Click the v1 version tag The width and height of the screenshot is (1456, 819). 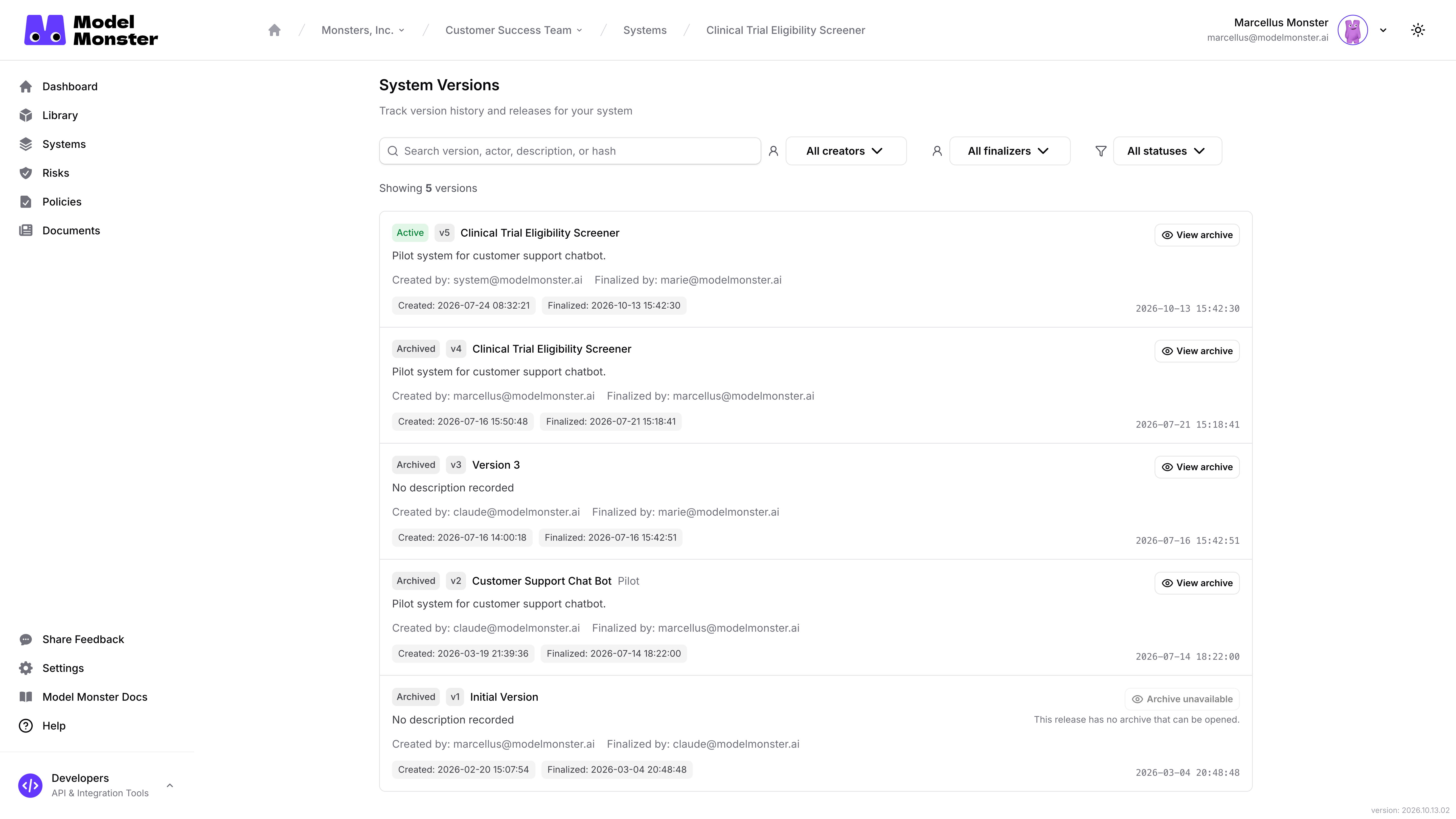click(455, 697)
